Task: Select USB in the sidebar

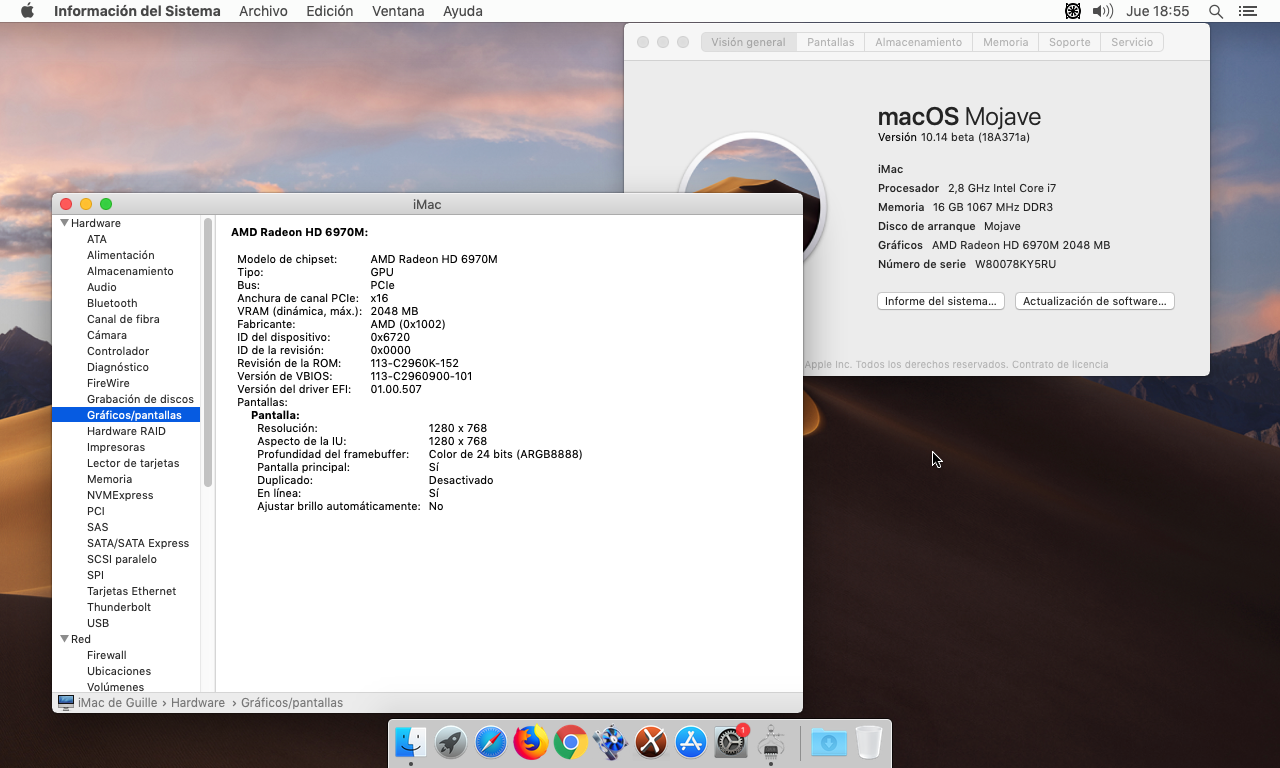Action: tap(98, 623)
